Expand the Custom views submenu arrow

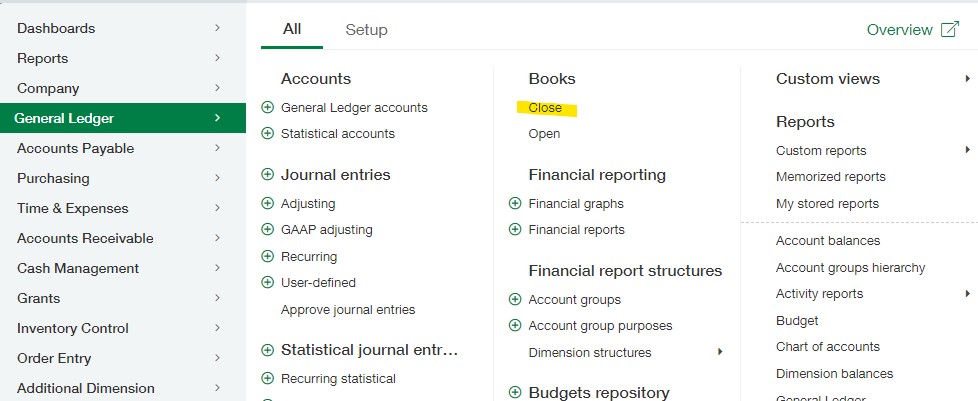pos(967,78)
